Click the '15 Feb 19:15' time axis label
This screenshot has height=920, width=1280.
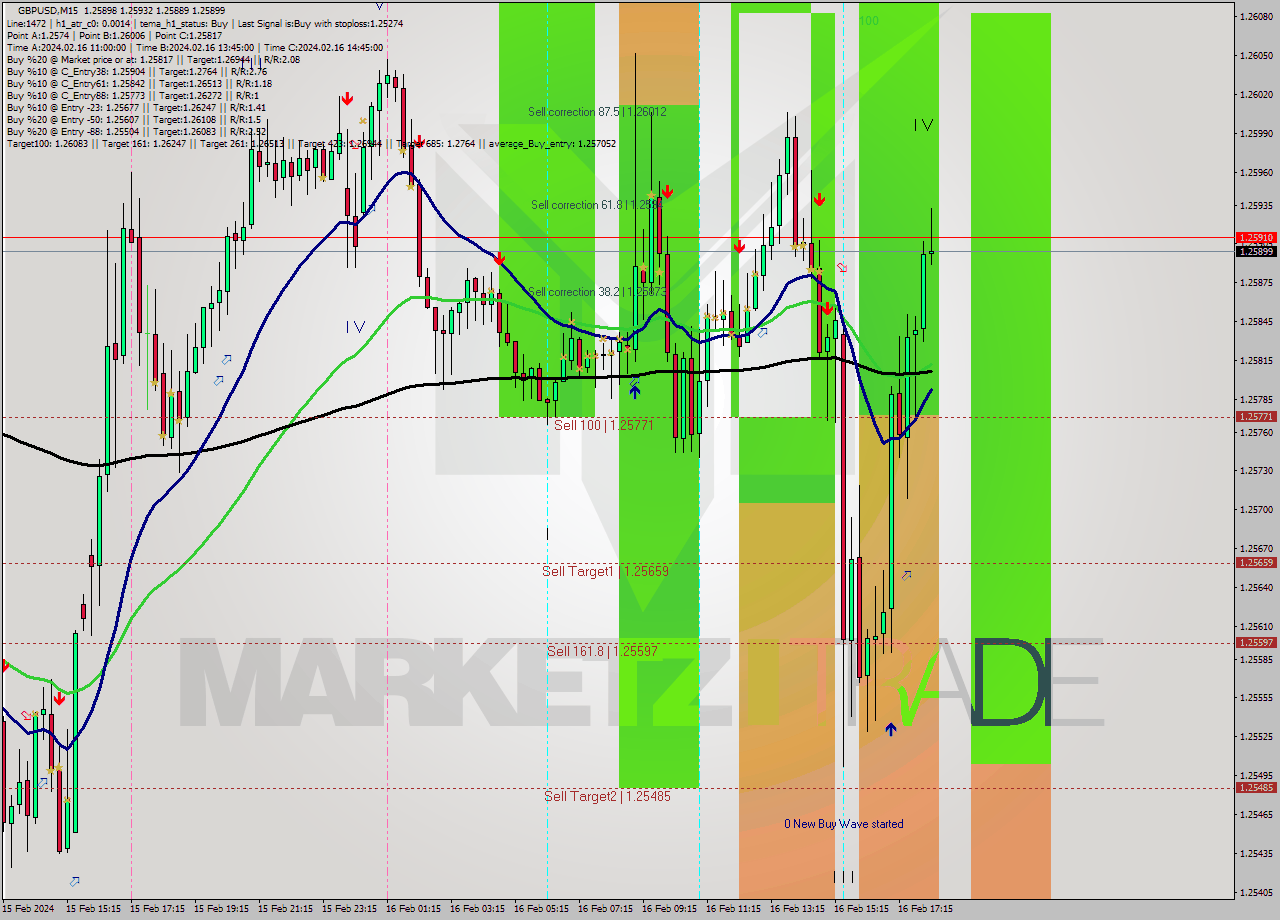tap(220, 909)
